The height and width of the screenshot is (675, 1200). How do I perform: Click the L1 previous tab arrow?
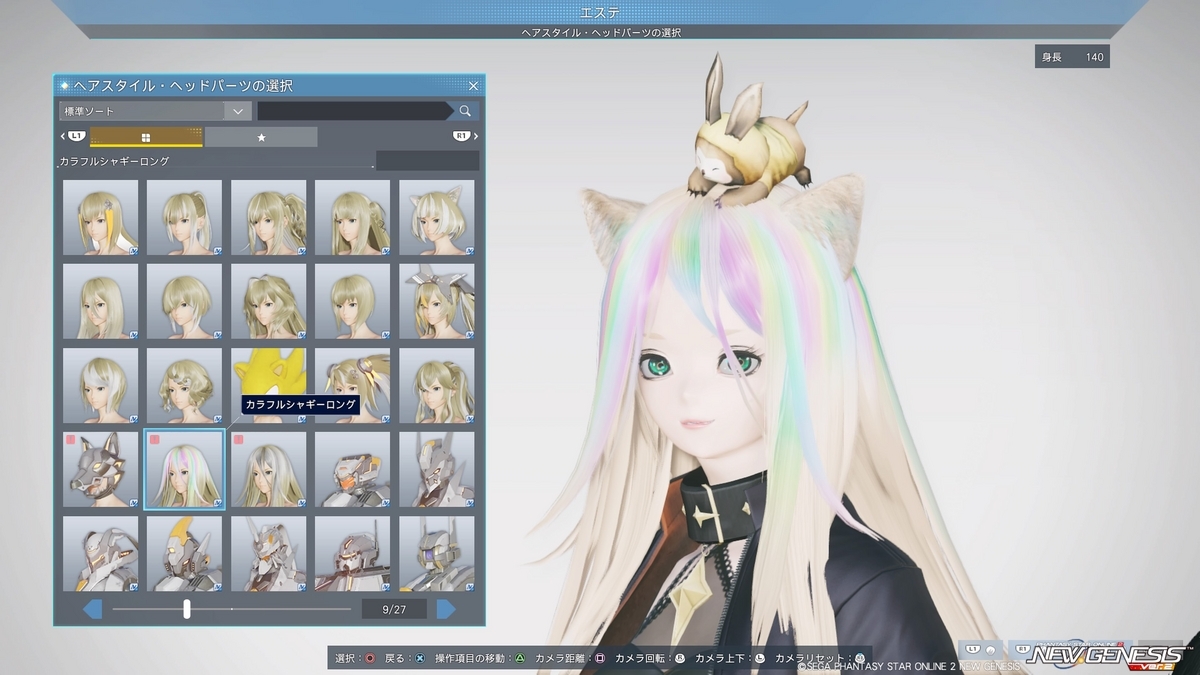point(73,136)
